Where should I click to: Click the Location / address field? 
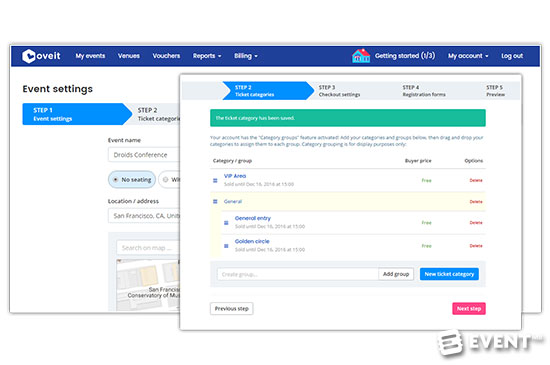(144, 216)
